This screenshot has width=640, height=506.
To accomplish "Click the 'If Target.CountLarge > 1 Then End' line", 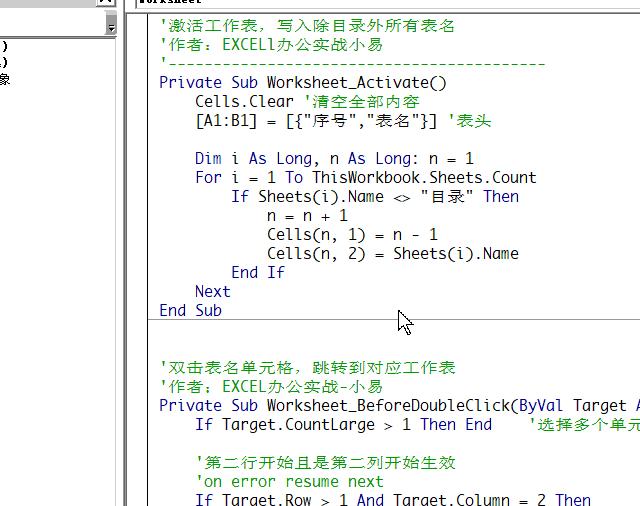I will click(x=343, y=425).
